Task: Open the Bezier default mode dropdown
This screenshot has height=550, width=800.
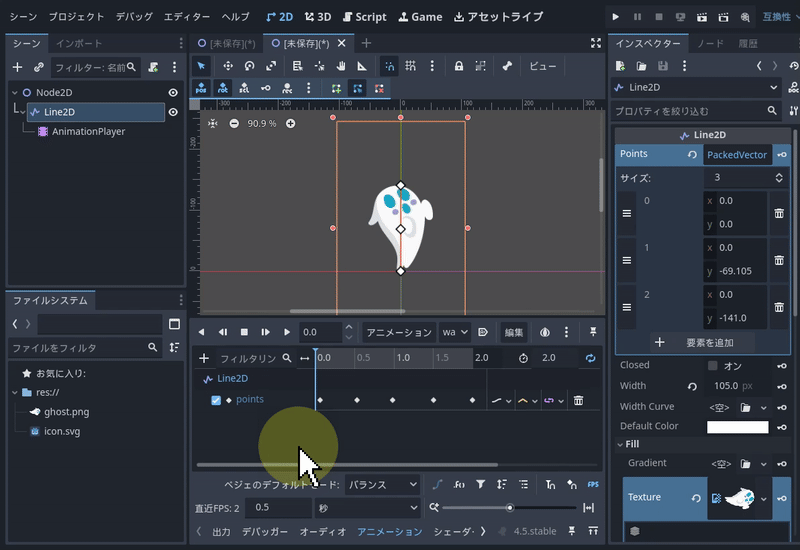Action: pyautogui.click(x=382, y=485)
